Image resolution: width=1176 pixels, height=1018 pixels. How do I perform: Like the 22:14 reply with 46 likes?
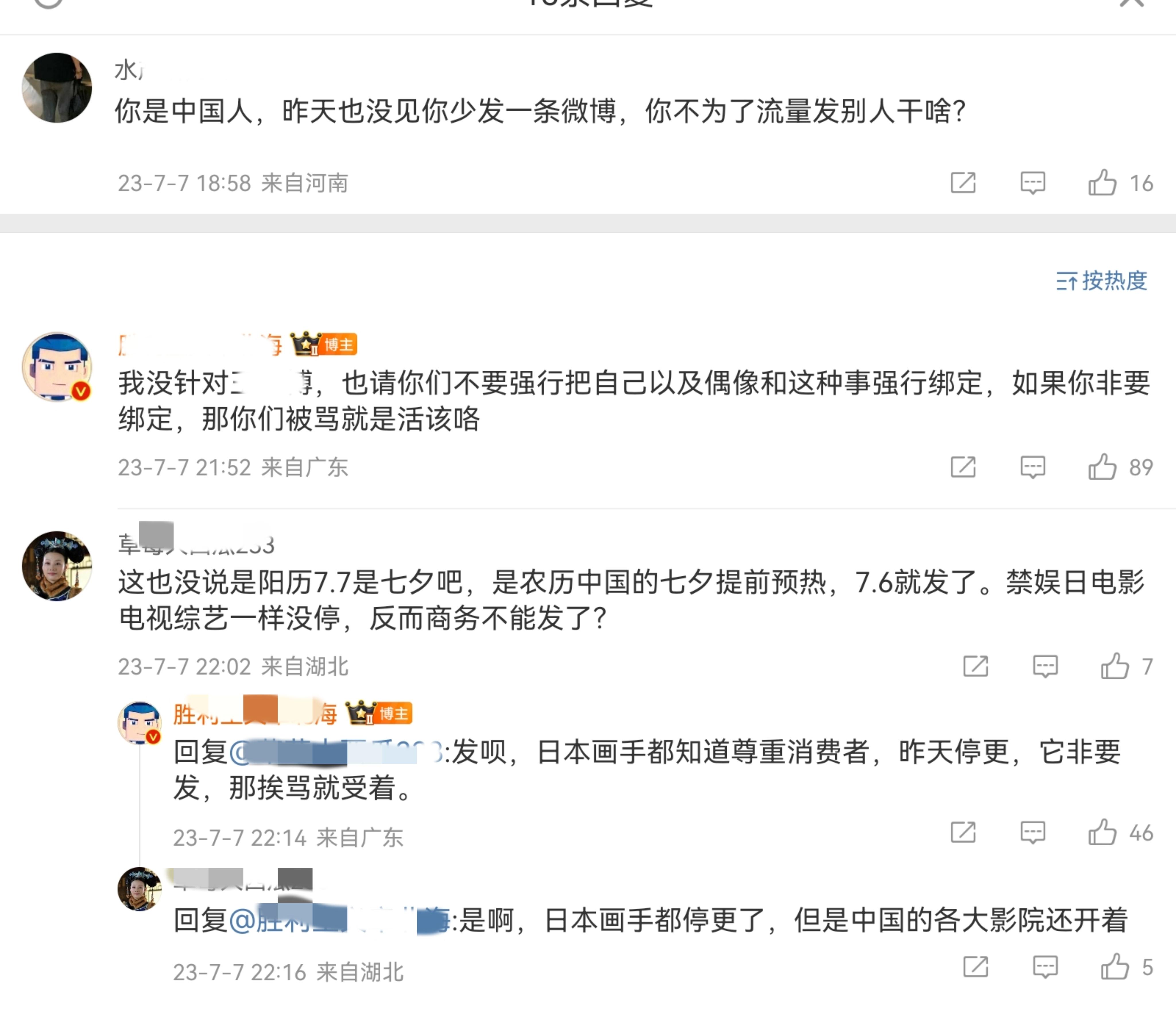click(1102, 833)
